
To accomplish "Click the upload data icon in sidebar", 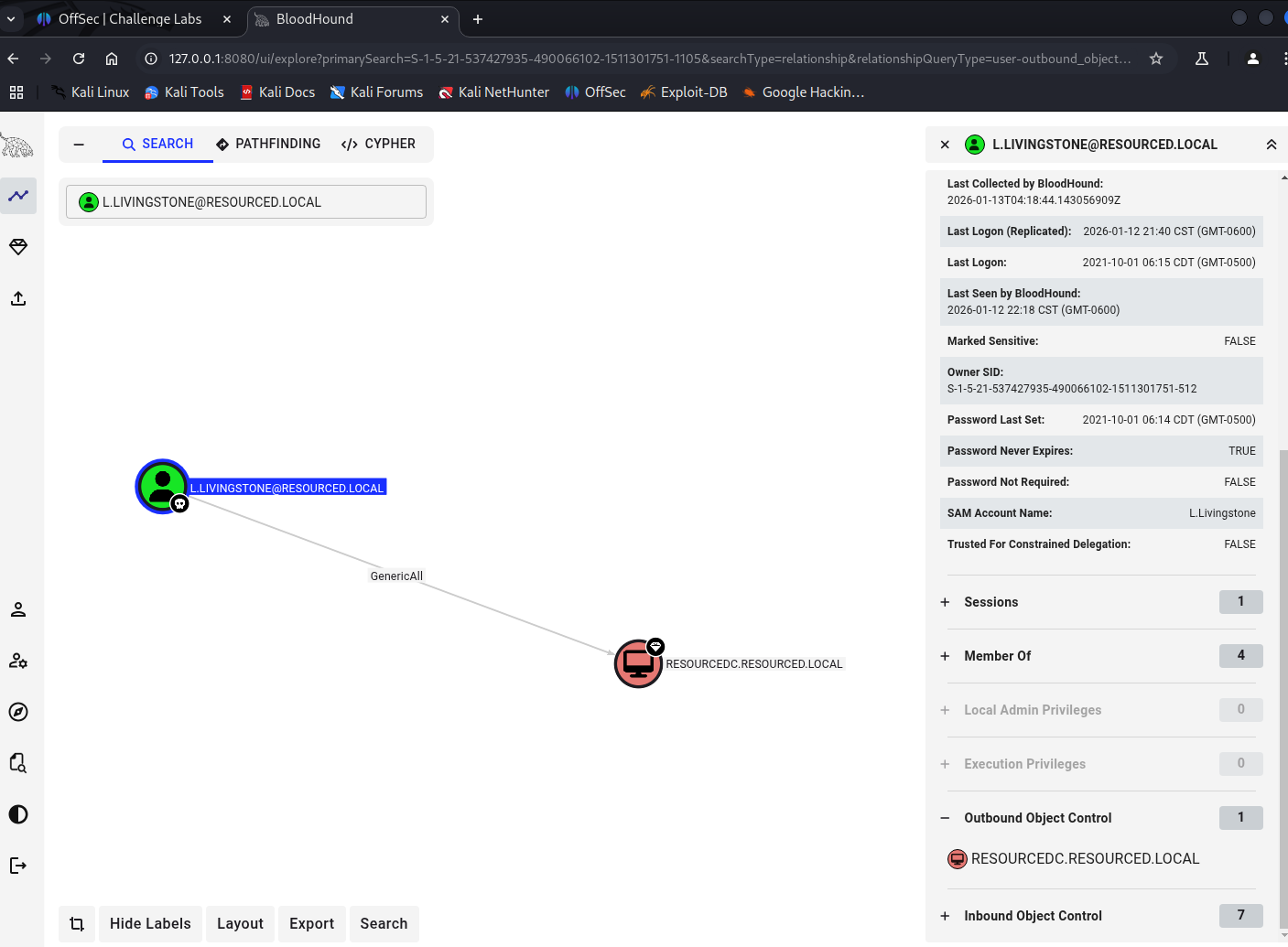I will tap(18, 298).
